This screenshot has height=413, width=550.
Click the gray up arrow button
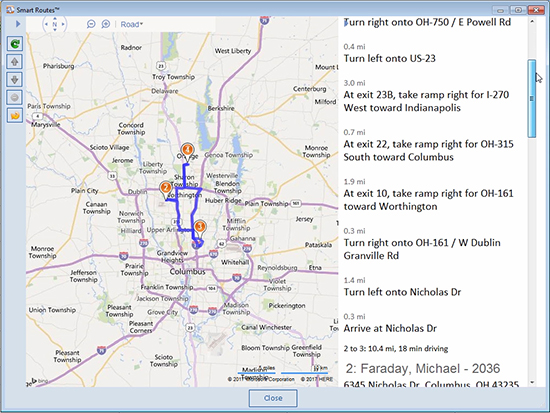point(15,62)
